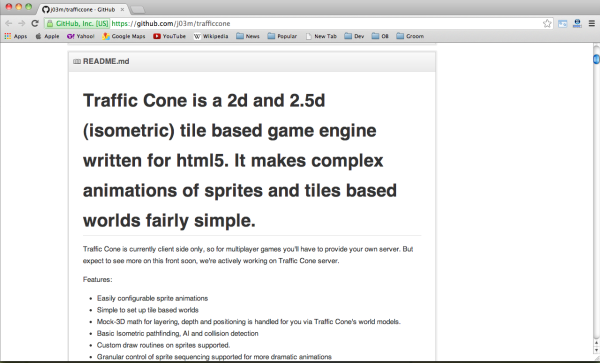600x363 pixels.
Task: Open the New Tab bookmark
Action: (x=321, y=36)
